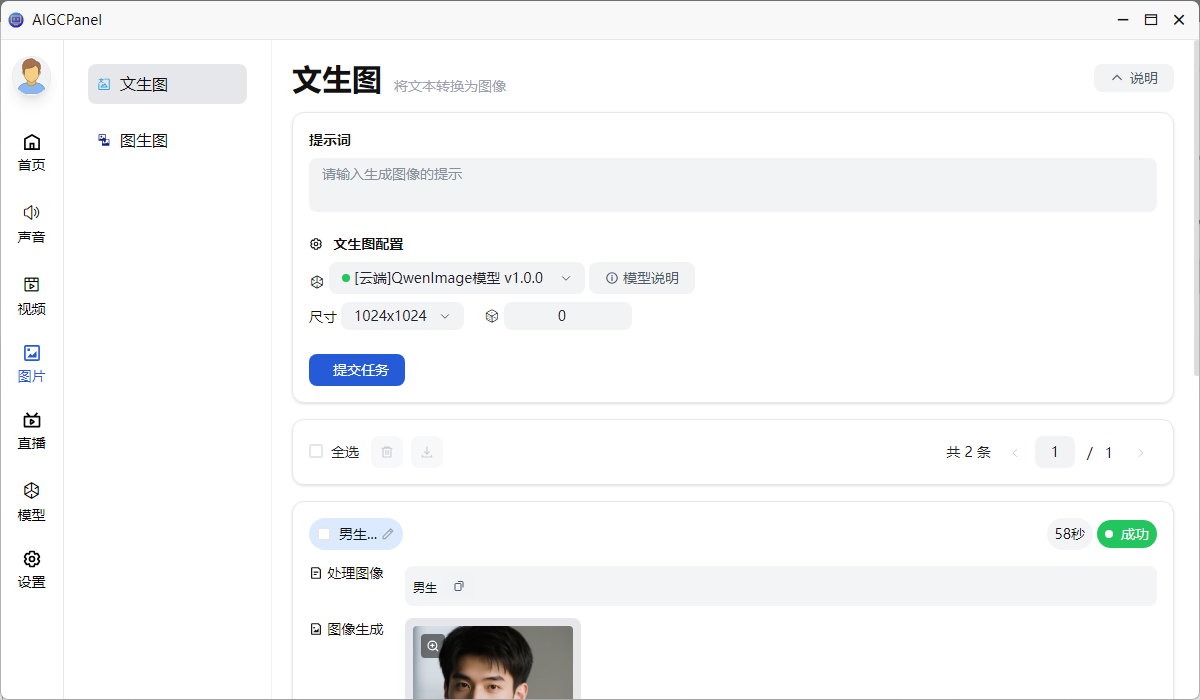
Task: Collapse the 说明 description panel
Action: [1134, 78]
